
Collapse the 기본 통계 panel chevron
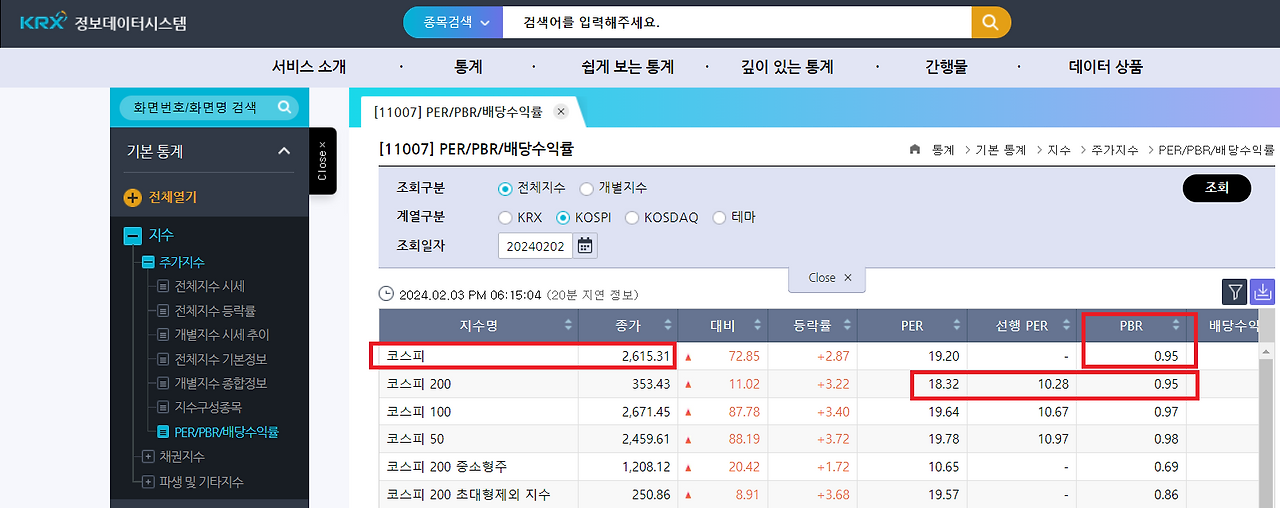(x=284, y=151)
